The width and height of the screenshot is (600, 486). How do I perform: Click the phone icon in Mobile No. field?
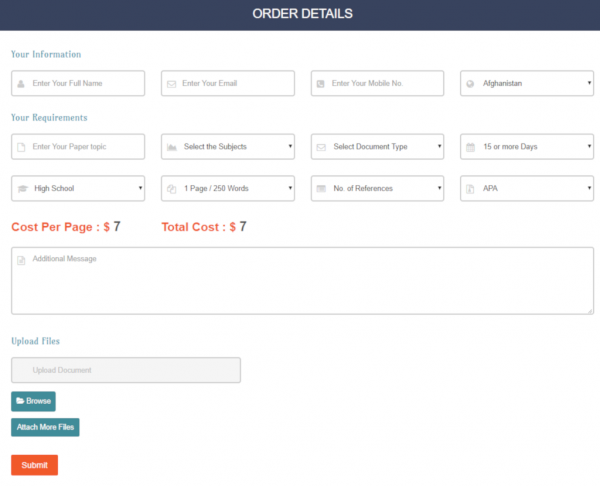click(320, 84)
